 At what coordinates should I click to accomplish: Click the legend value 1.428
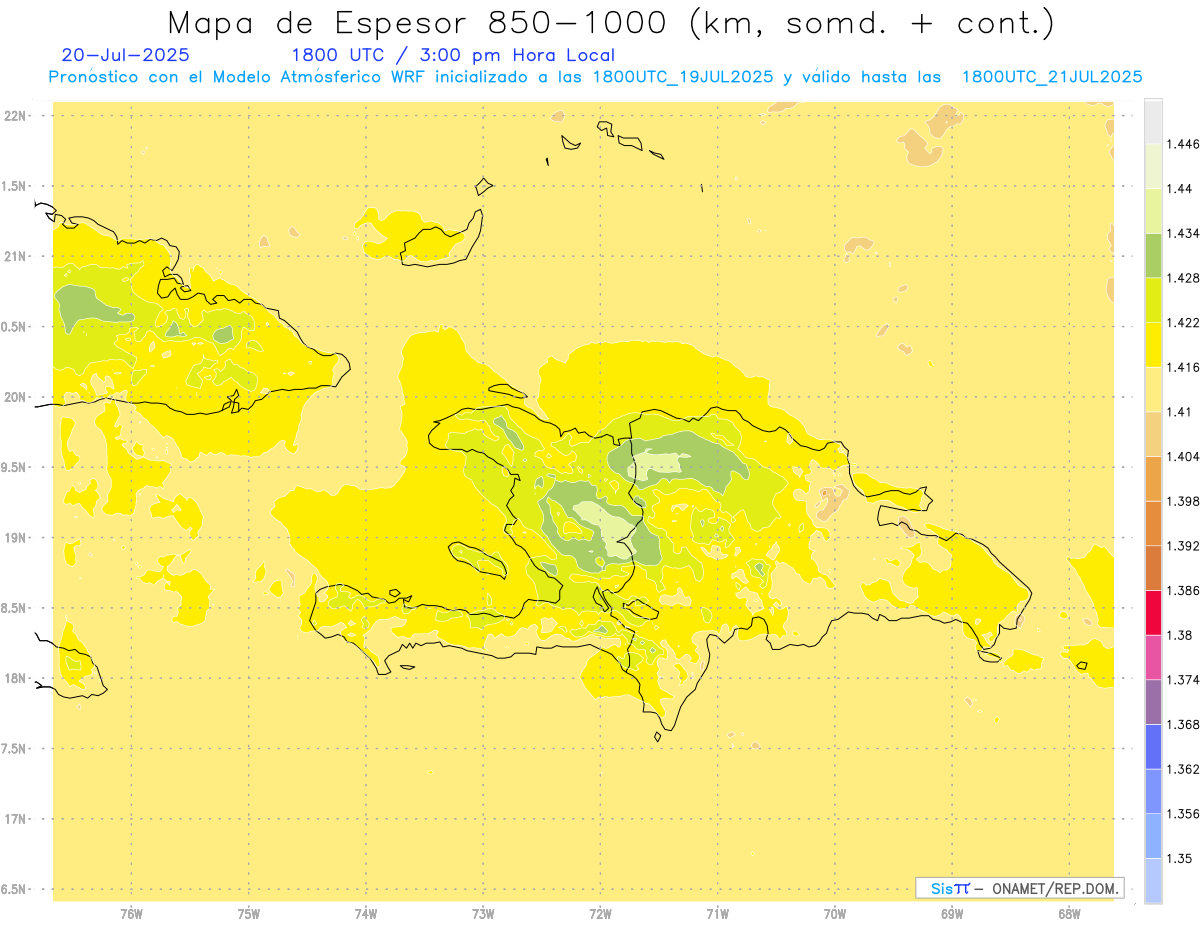coord(1183,278)
